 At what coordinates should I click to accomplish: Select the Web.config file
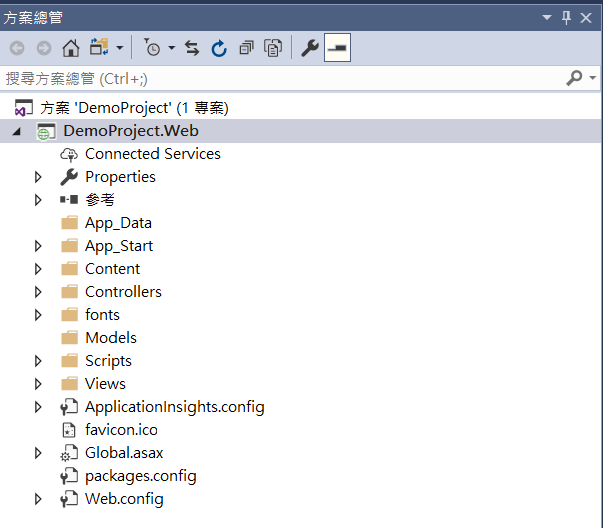click(123, 499)
